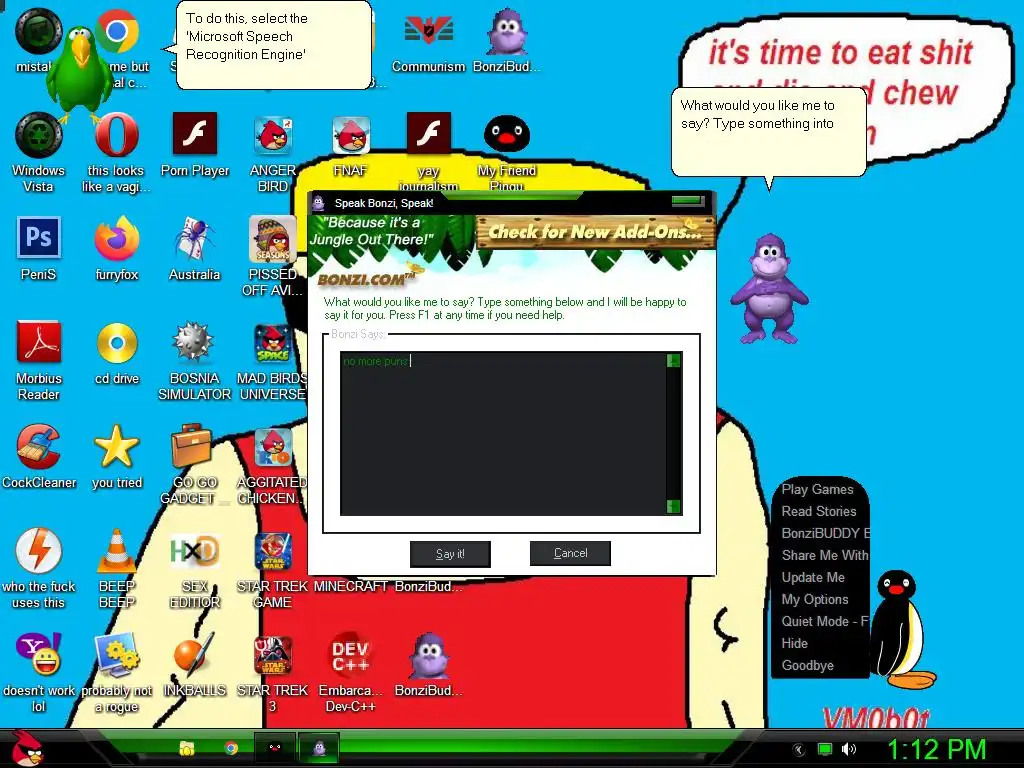1024x768 pixels.
Task: Select Goodbye in the Bonzi menu
Action: coord(808,665)
